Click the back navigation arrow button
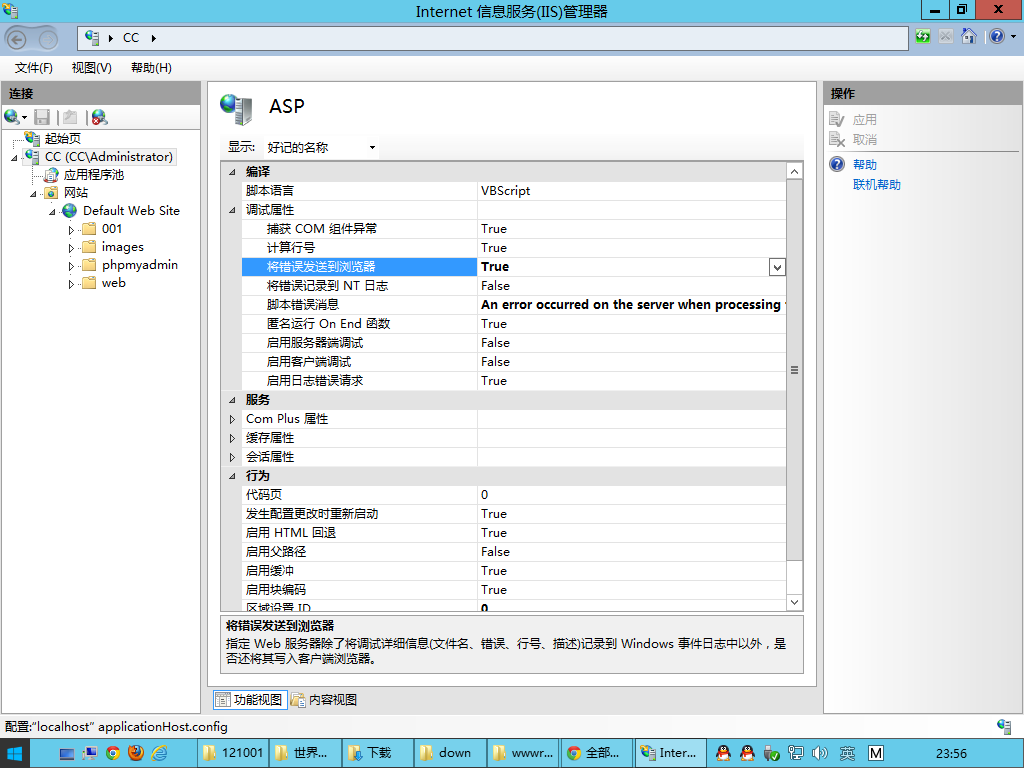 click(17, 39)
